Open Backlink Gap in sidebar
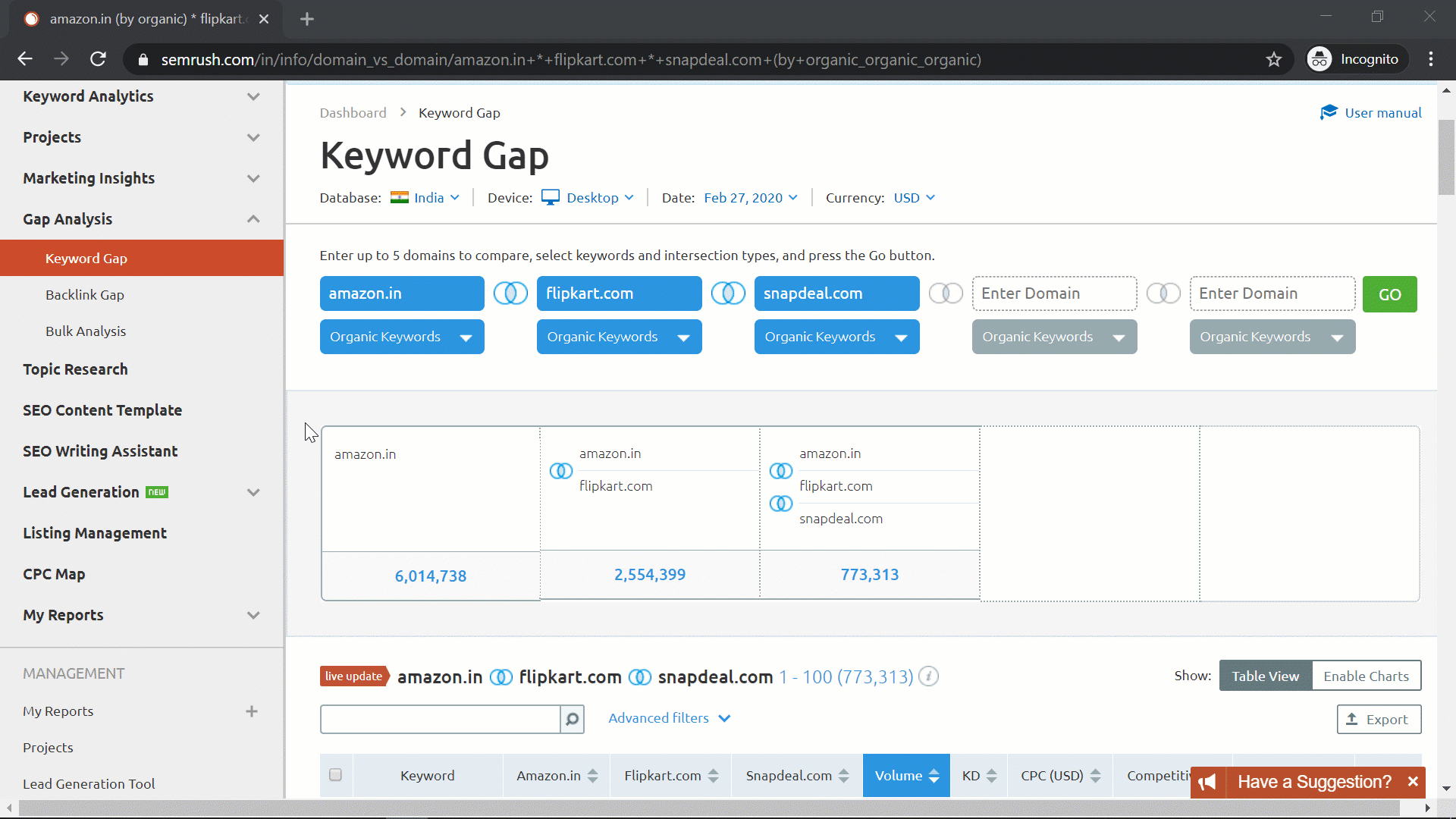The image size is (1456, 819). coord(85,295)
